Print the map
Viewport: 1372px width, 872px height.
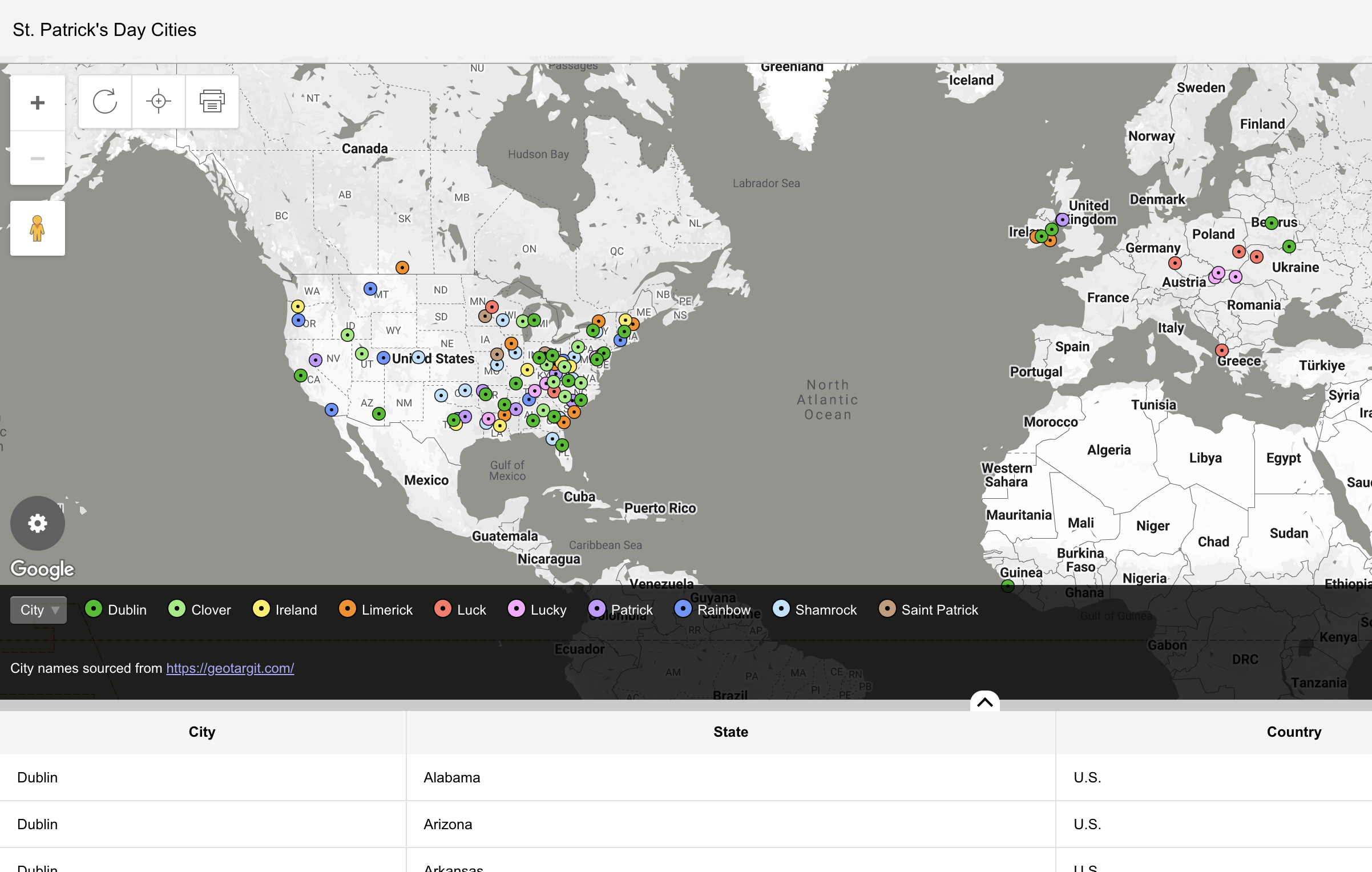point(212,102)
